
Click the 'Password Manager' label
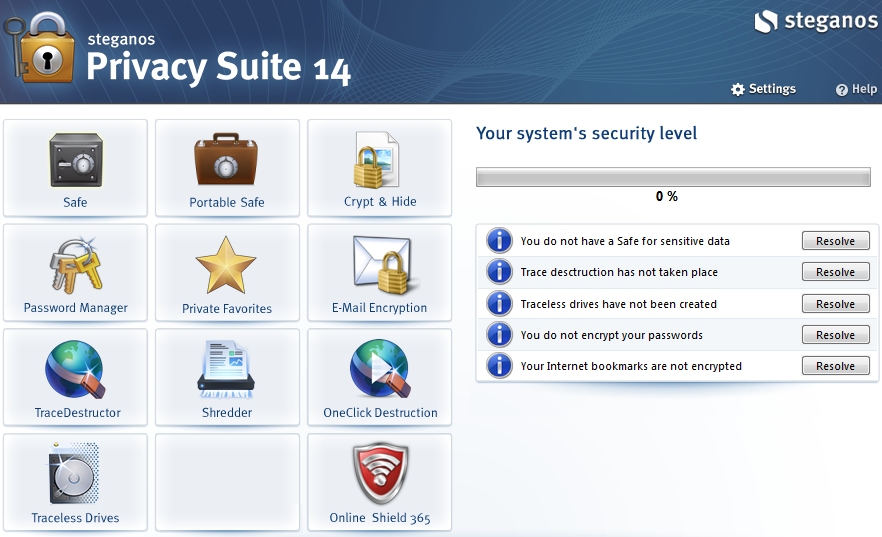coord(75,308)
